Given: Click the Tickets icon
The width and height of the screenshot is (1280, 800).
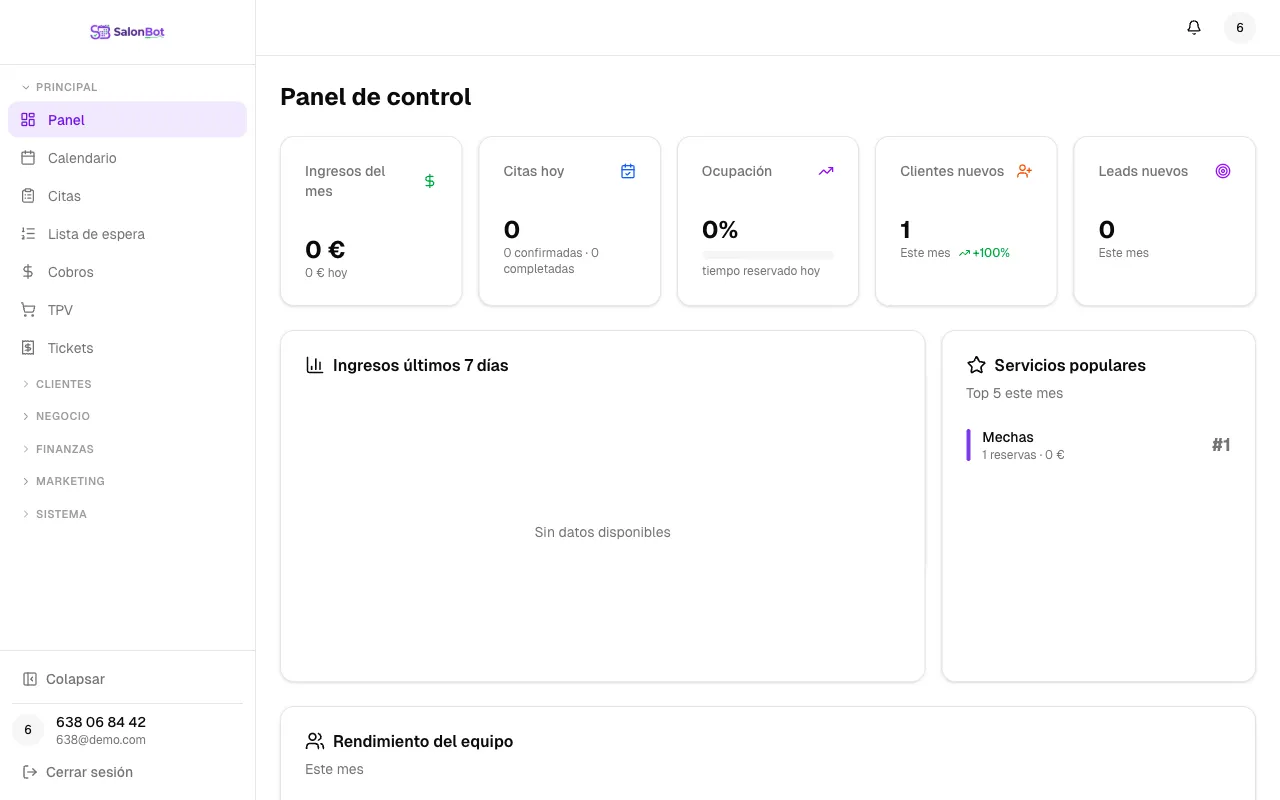Looking at the screenshot, I should 27,348.
